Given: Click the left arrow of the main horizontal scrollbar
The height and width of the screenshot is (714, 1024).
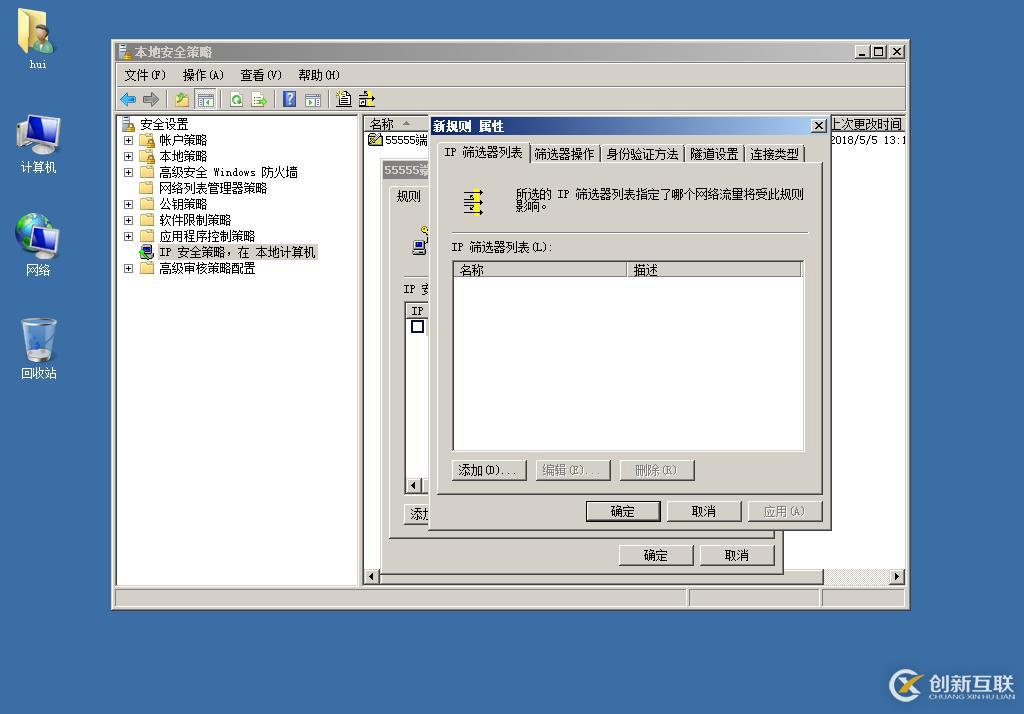Looking at the screenshot, I should pyautogui.click(x=372, y=576).
